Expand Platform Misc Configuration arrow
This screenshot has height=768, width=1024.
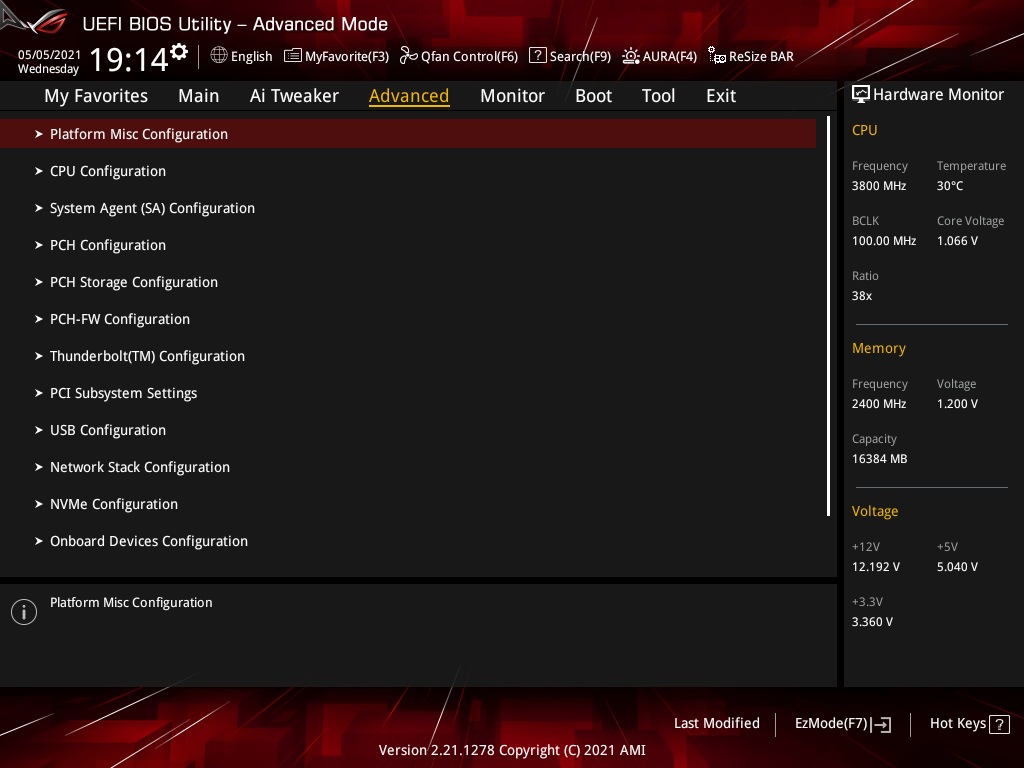[39, 134]
